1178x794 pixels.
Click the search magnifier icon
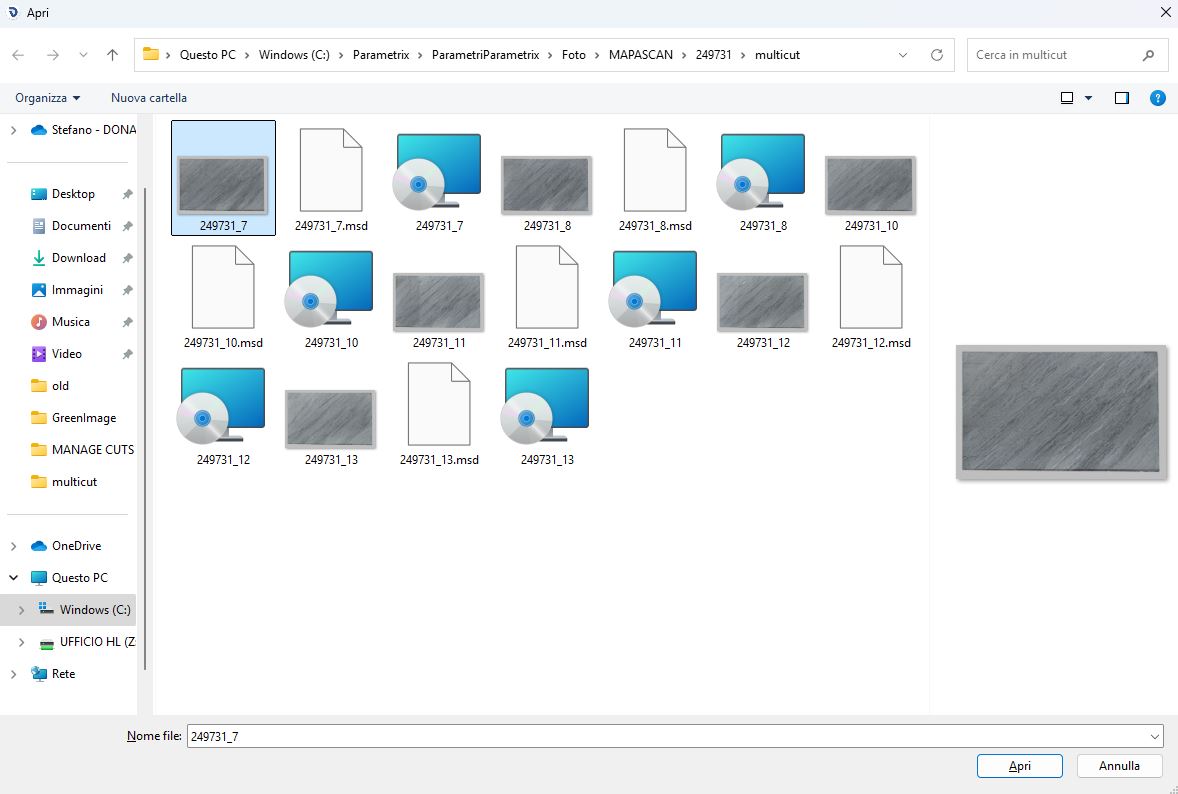pyautogui.click(x=1148, y=55)
